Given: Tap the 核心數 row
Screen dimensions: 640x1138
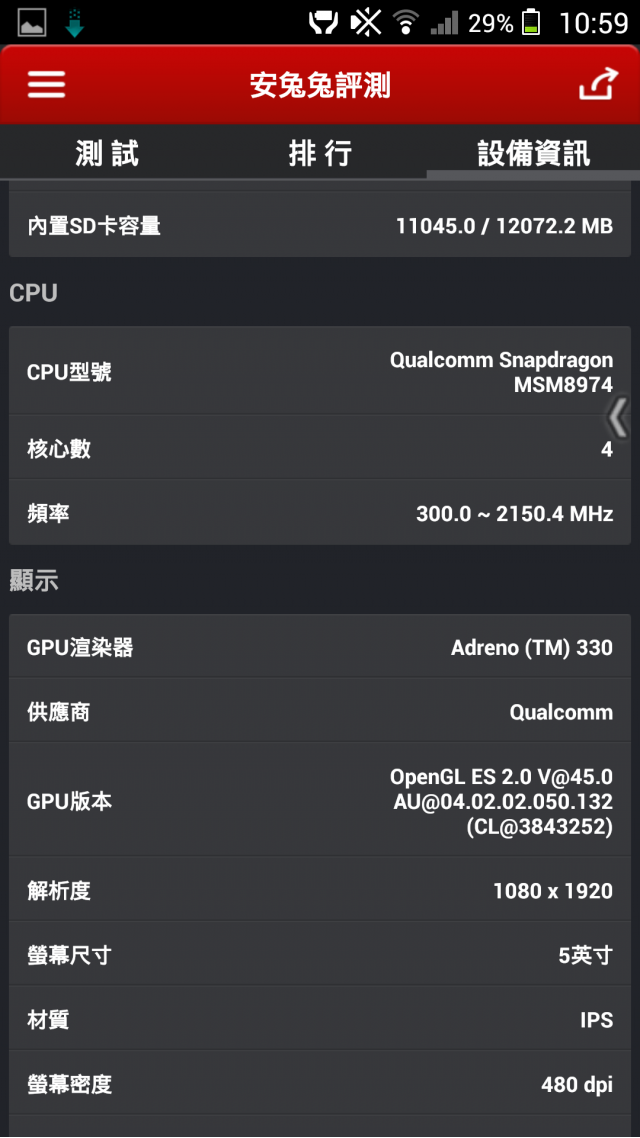Looking at the screenshot, I should [320, 449].
